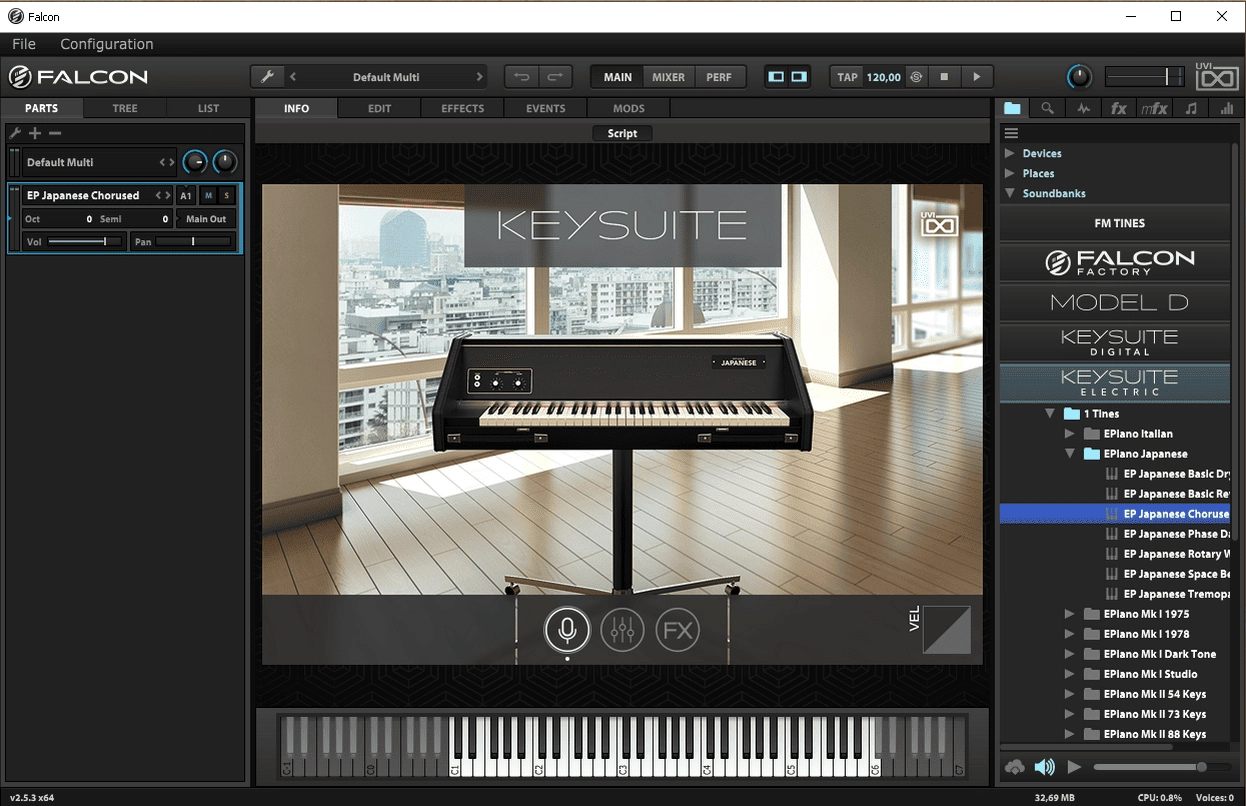This screenshot has width=1246, height=806.
Task: Open the fx effects browser tab
Action: coord(1119,108)
